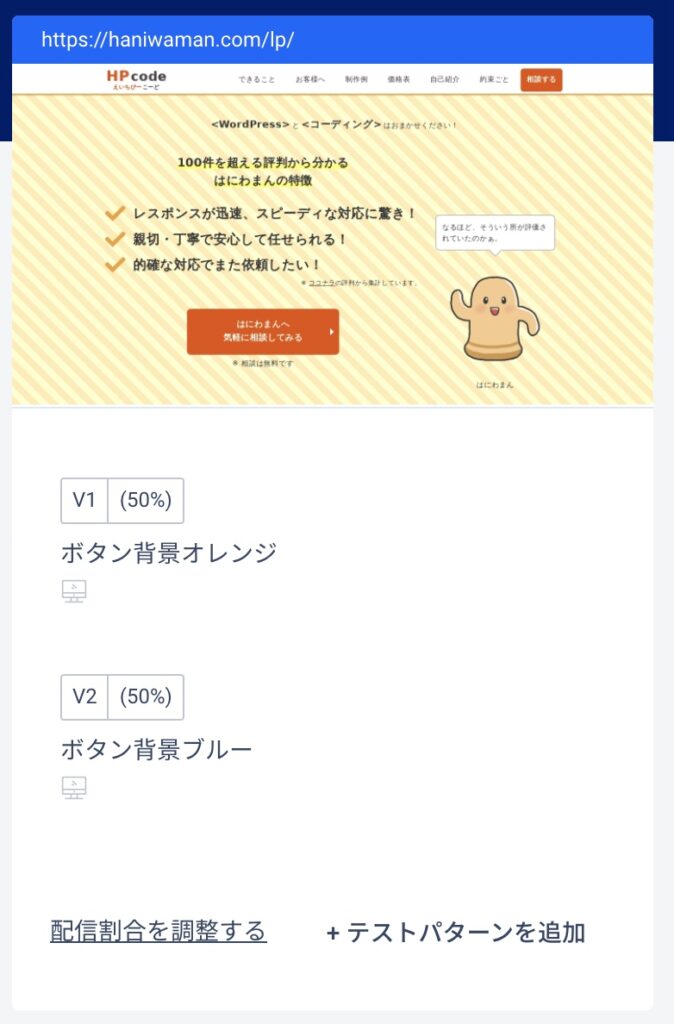The height and width of the screenshot is (1024, 674).
Task: Click the checkmark beside レスポンスが迅速
Action: [115, 213]
